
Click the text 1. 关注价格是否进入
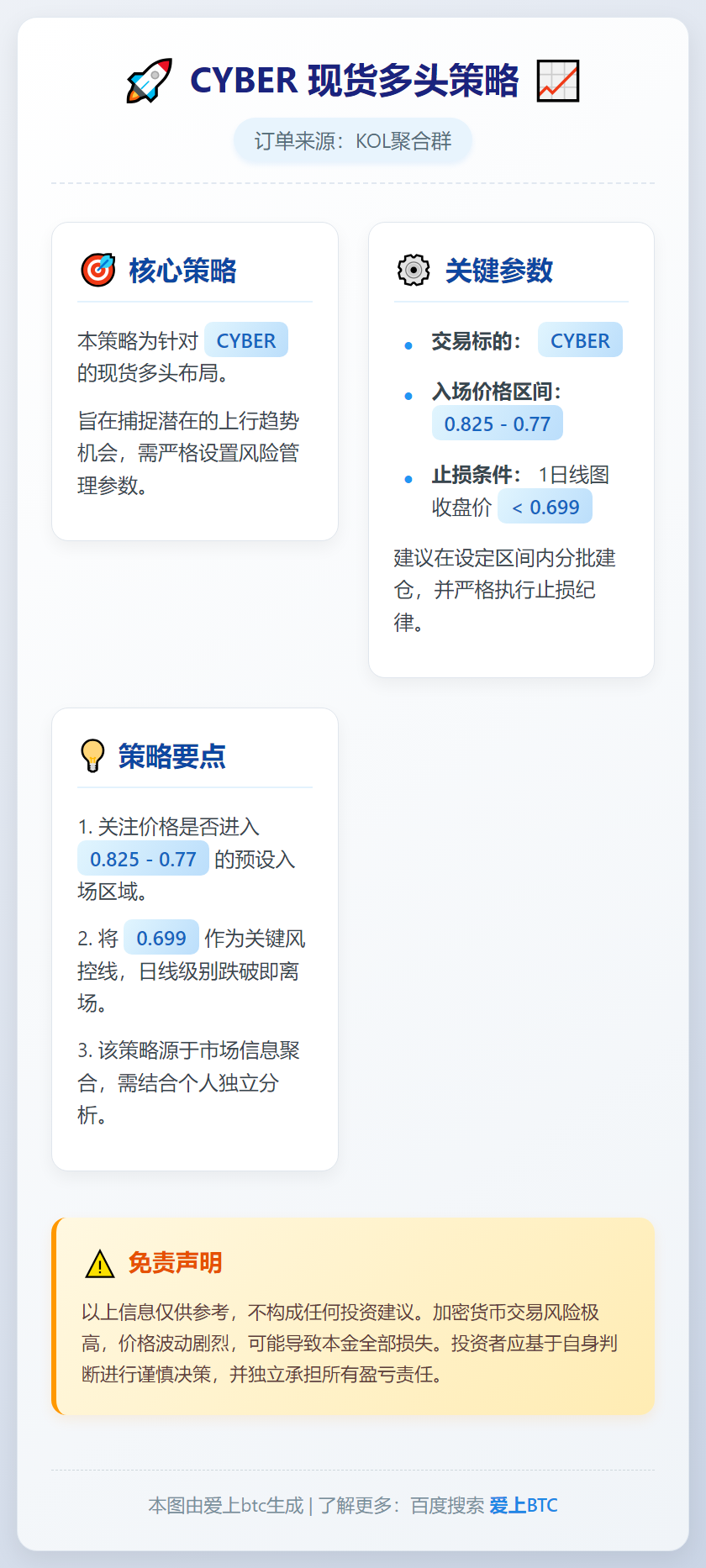click(x=168, y=827)
